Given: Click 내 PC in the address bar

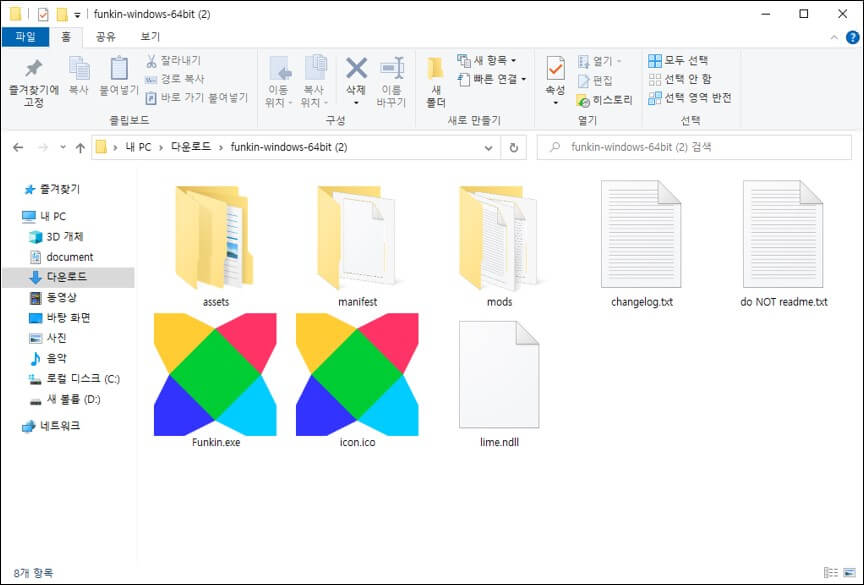Looking at the screenshot, I should 138,147.
